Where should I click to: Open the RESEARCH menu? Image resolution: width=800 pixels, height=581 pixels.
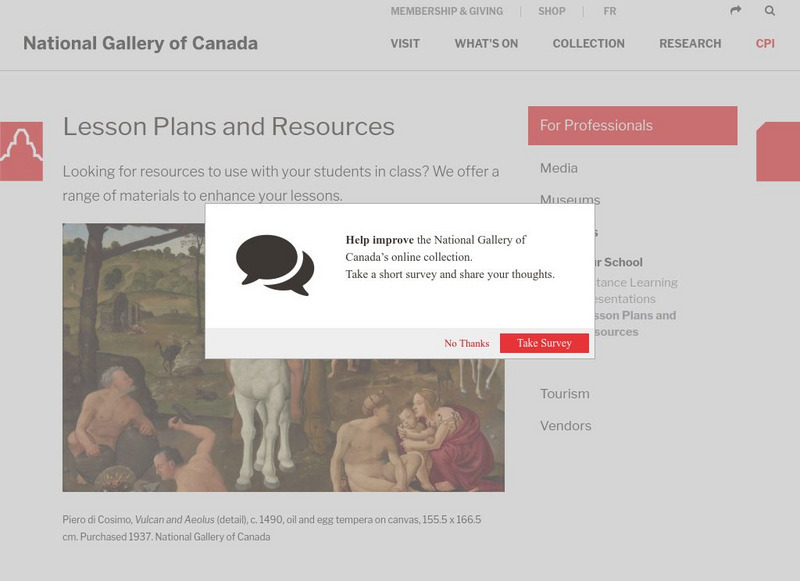690,44
